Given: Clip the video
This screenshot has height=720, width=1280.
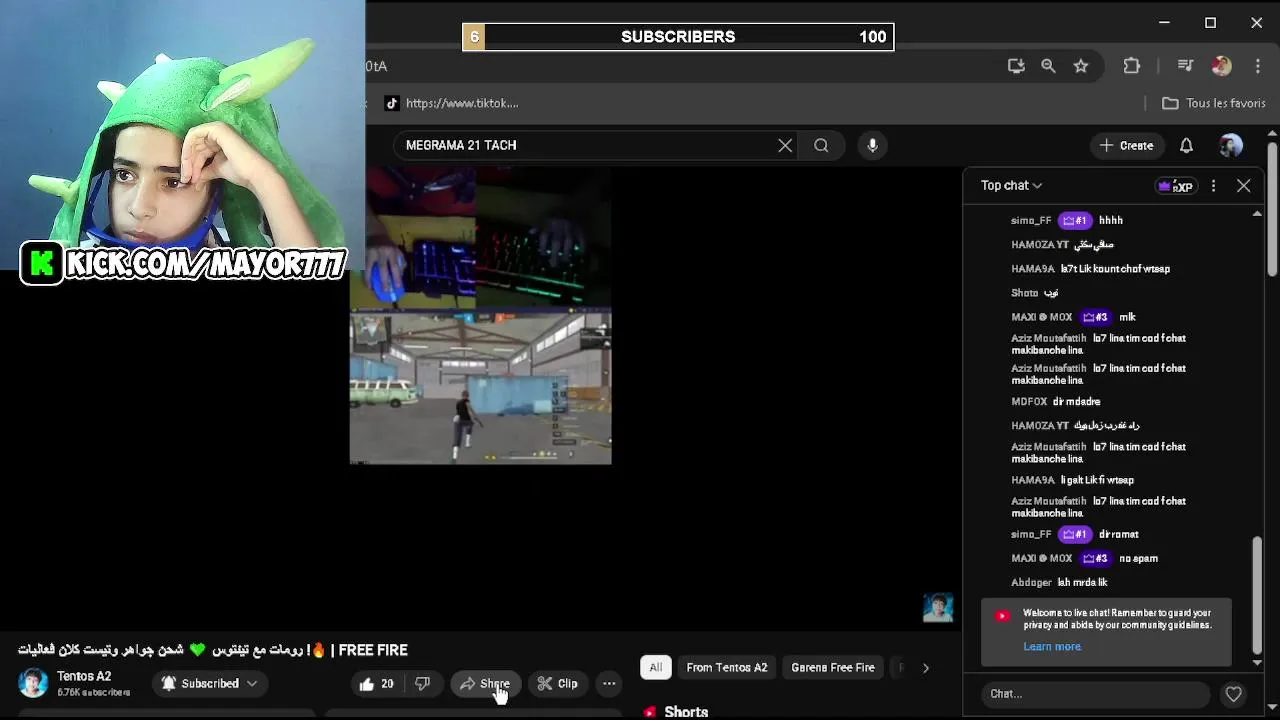Looking at the screenshot, I should tap(557, 684).
